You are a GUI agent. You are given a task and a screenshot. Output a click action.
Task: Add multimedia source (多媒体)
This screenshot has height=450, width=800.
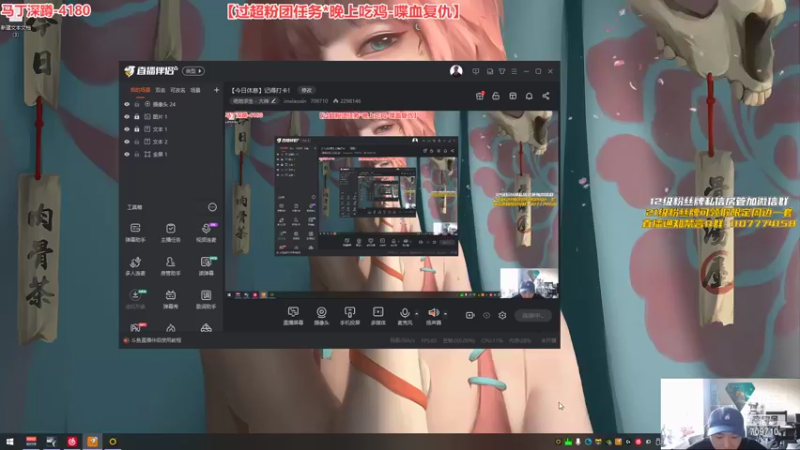[x=378, y=316]
